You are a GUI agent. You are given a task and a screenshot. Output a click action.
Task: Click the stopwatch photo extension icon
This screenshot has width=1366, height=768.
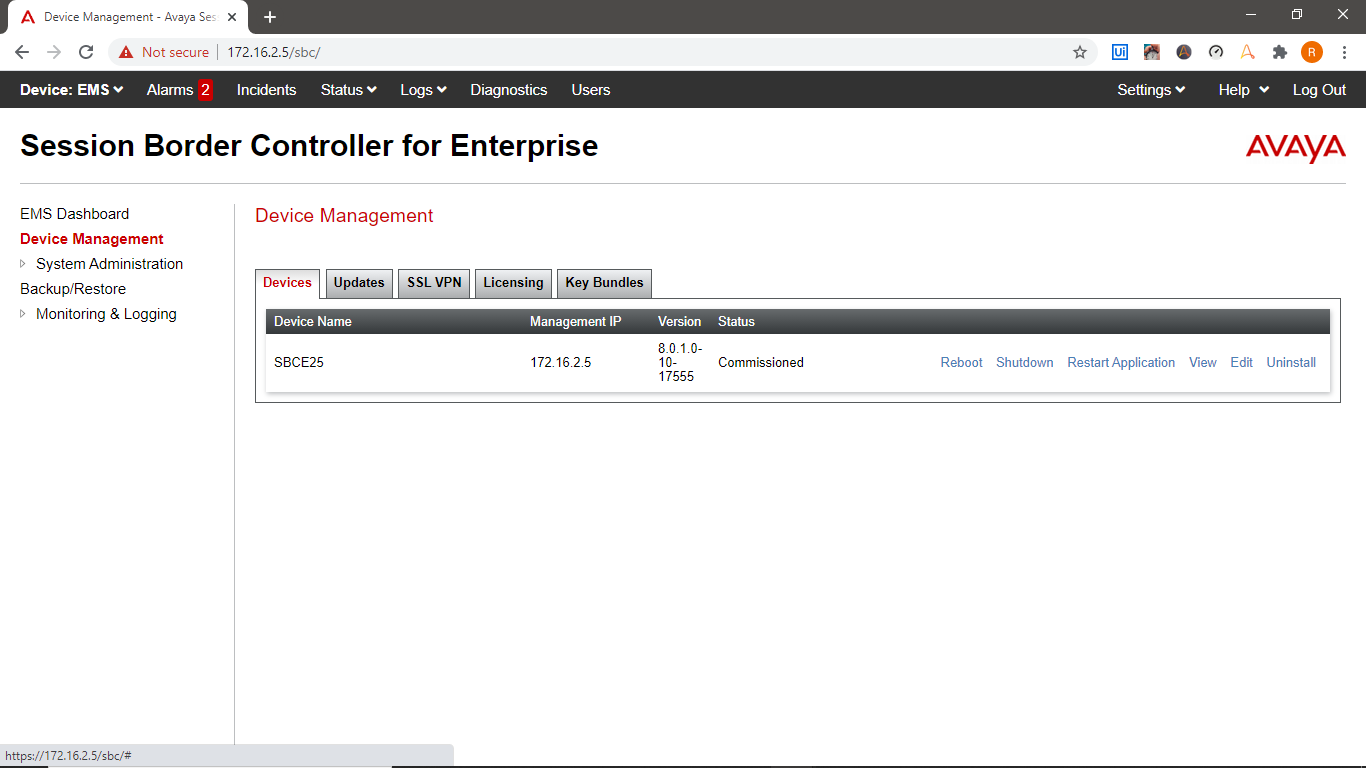[1152, 52]
